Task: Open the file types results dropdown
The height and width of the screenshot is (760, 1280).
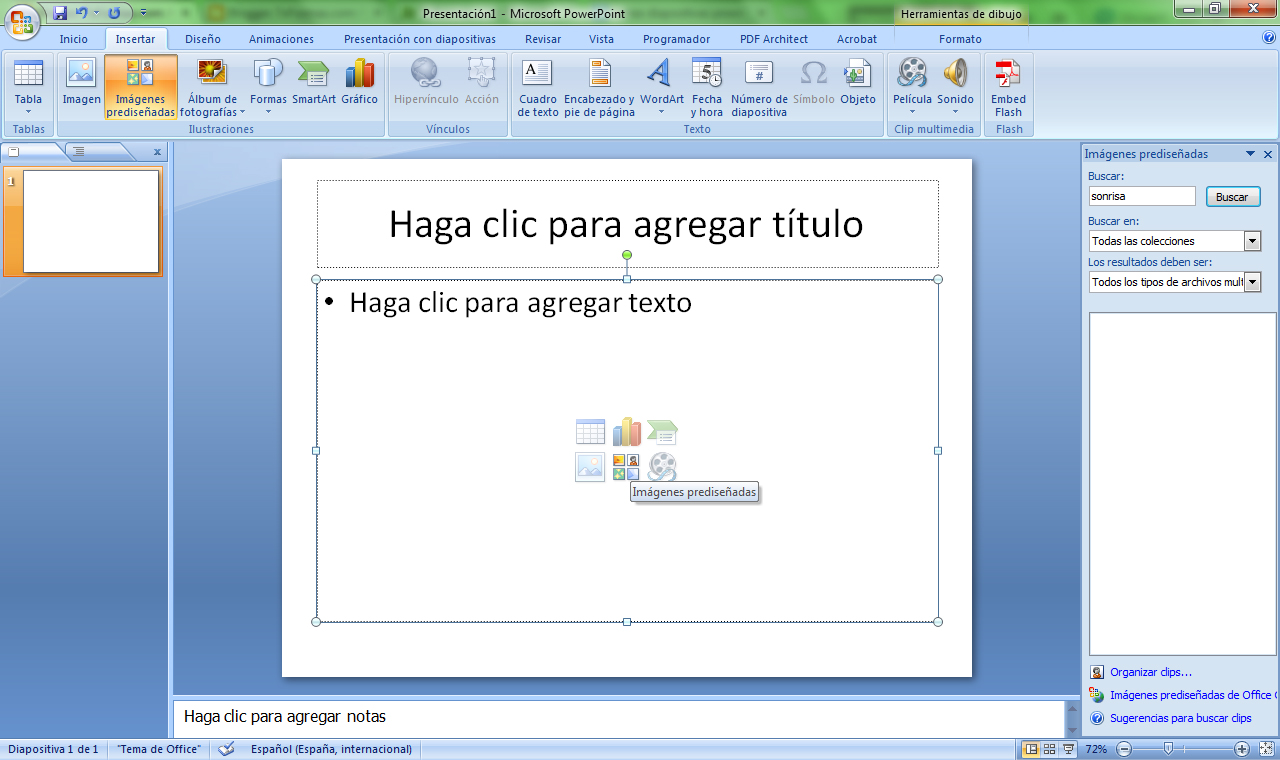Action: click(x=1252, y=283)
